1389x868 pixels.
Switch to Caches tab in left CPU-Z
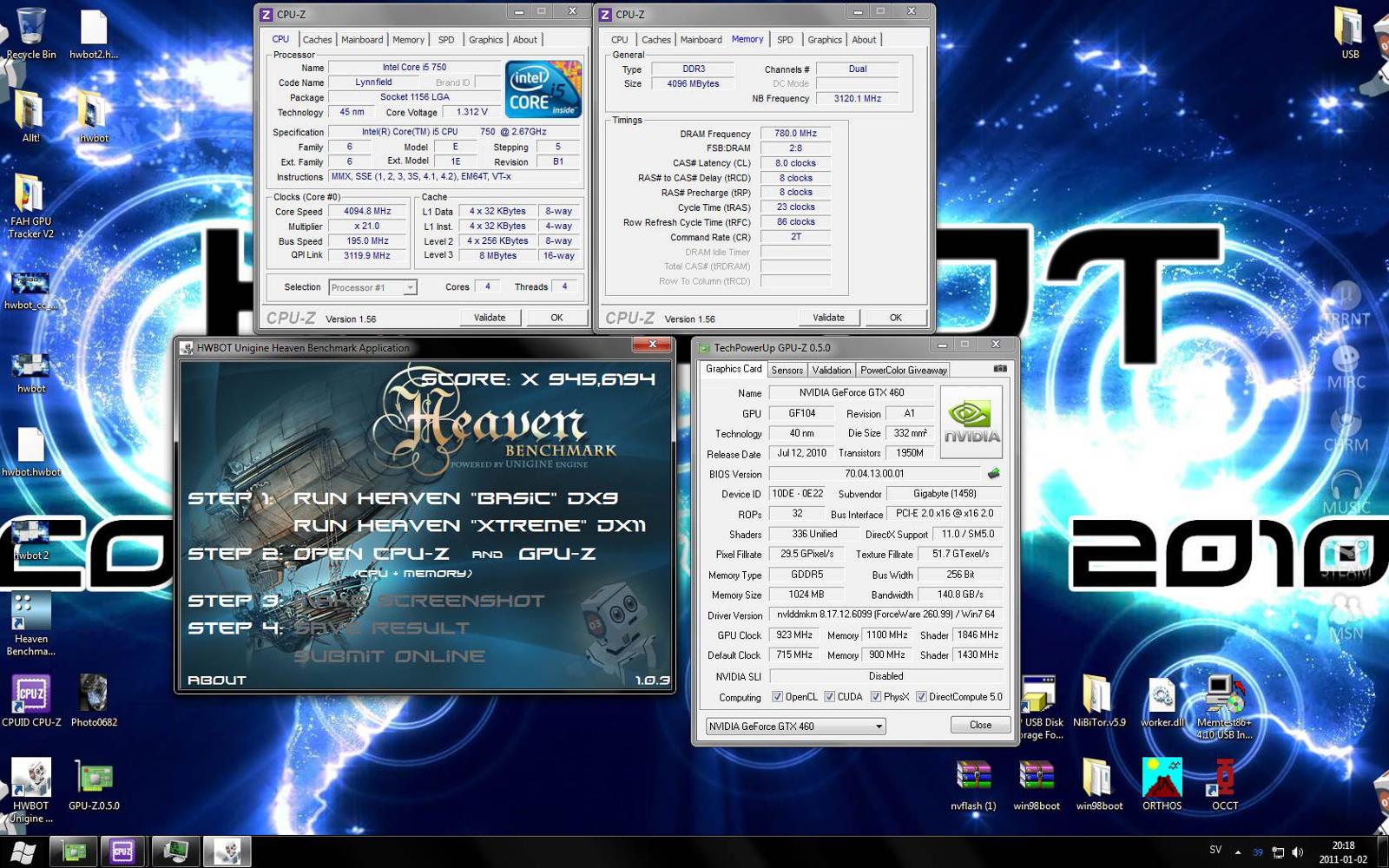[x=317, y=40]
